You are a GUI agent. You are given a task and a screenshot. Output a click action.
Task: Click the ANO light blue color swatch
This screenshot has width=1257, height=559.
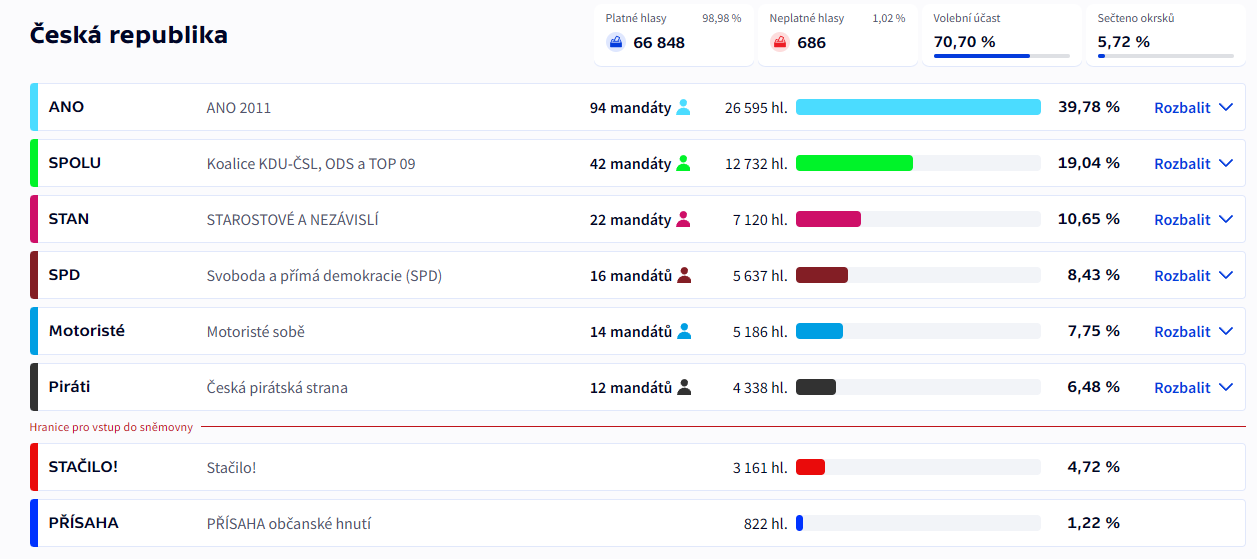pos(34,108)
